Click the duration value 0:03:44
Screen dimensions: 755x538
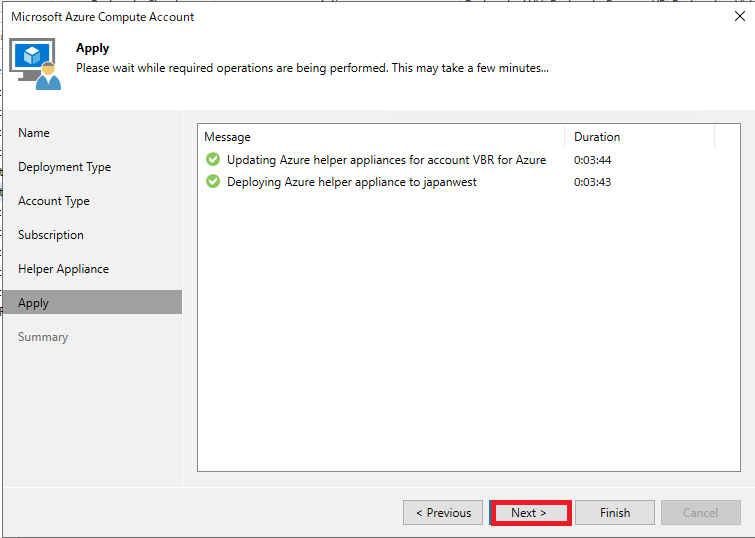[x=593, y=160]
